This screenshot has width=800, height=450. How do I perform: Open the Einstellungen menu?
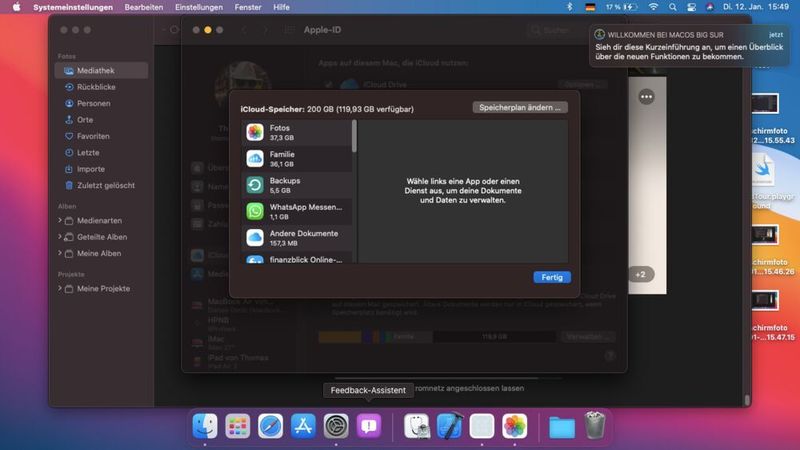199,7
